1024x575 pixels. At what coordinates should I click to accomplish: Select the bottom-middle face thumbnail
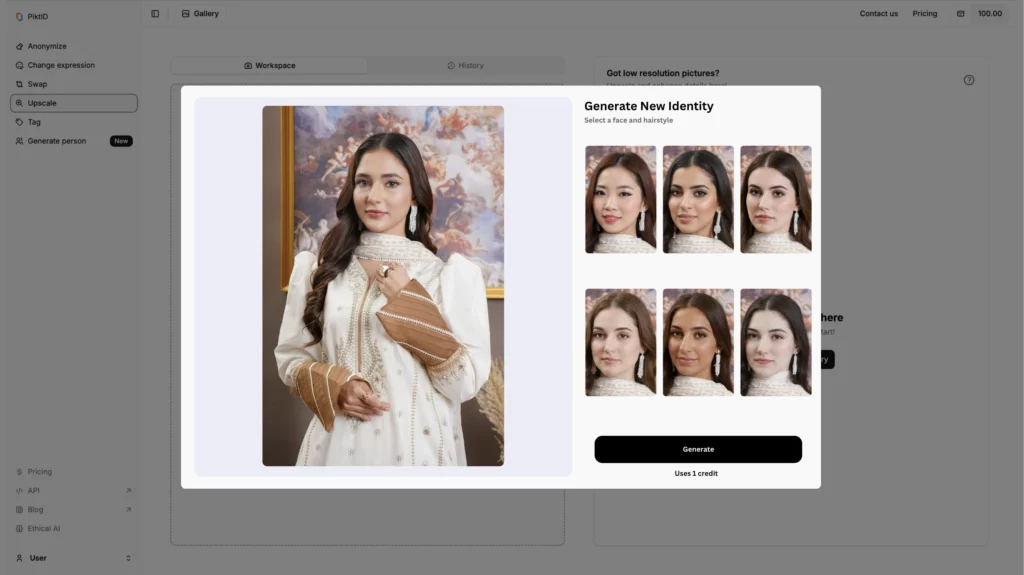(x=697, y=342)
